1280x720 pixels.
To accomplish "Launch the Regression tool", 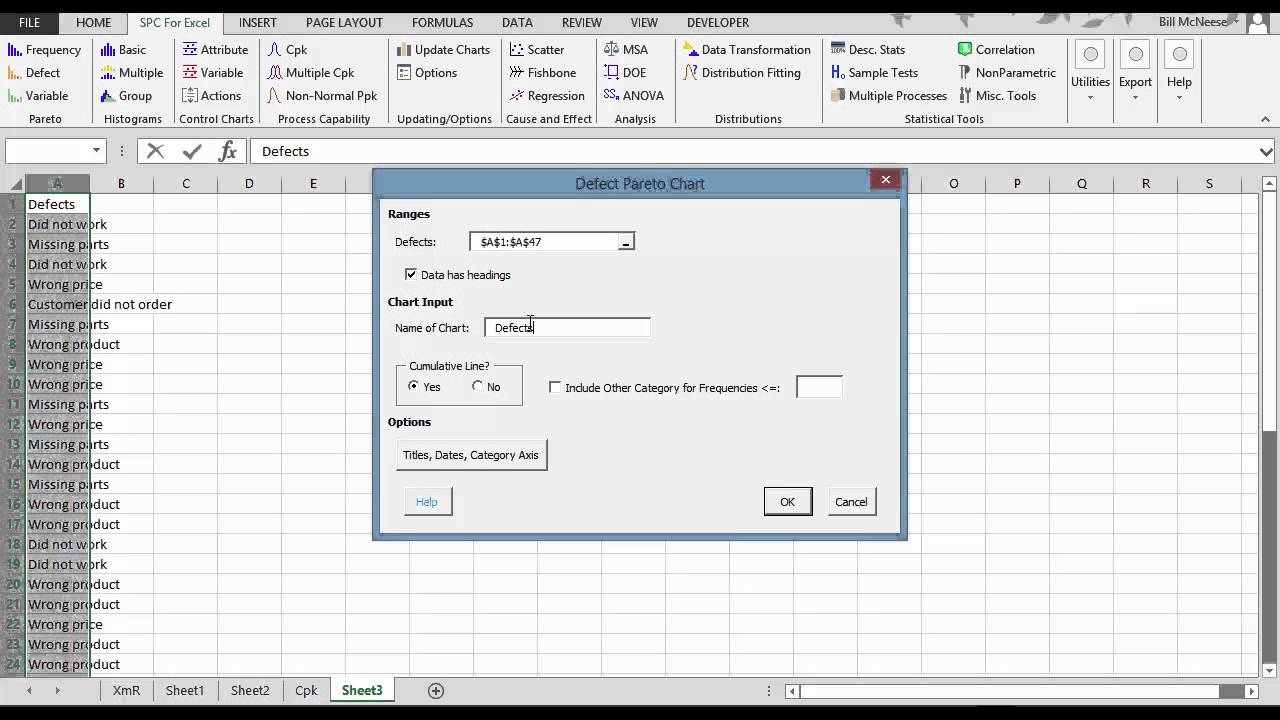I will (546, 95).
